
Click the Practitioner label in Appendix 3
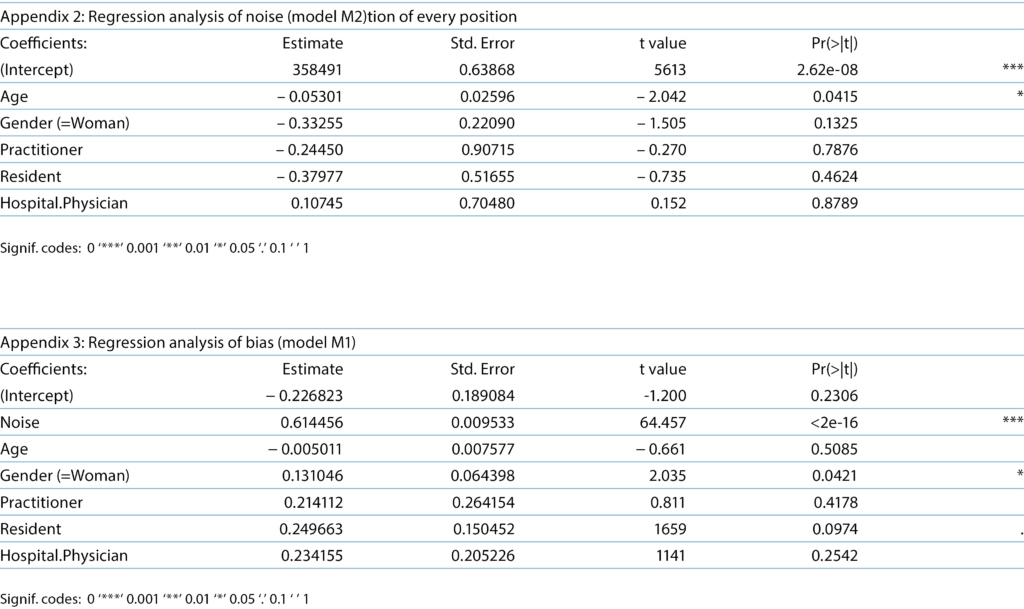pyautogui.click(x=42, y=501)
